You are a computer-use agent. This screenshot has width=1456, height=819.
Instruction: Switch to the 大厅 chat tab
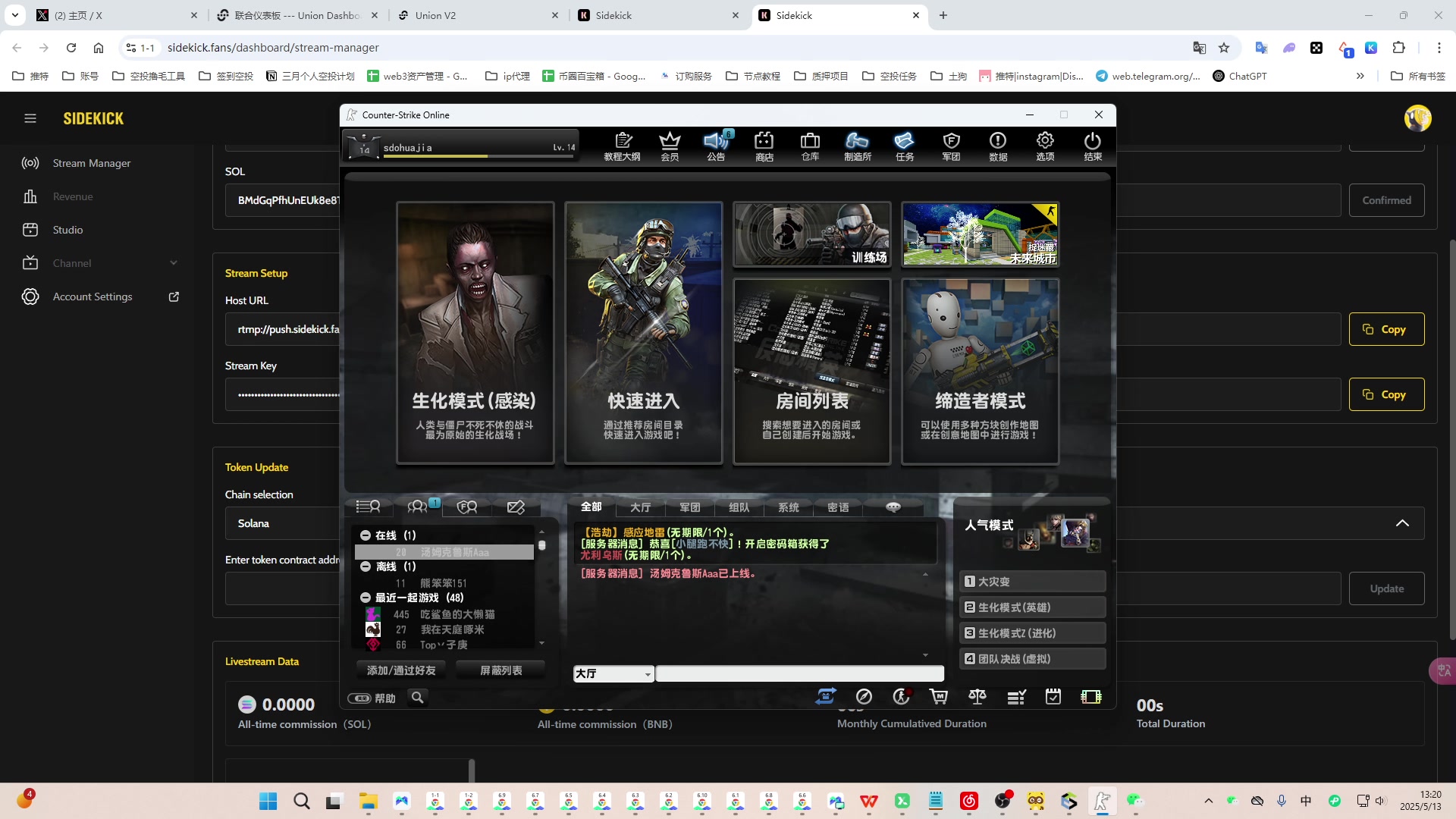click(640, 507)
